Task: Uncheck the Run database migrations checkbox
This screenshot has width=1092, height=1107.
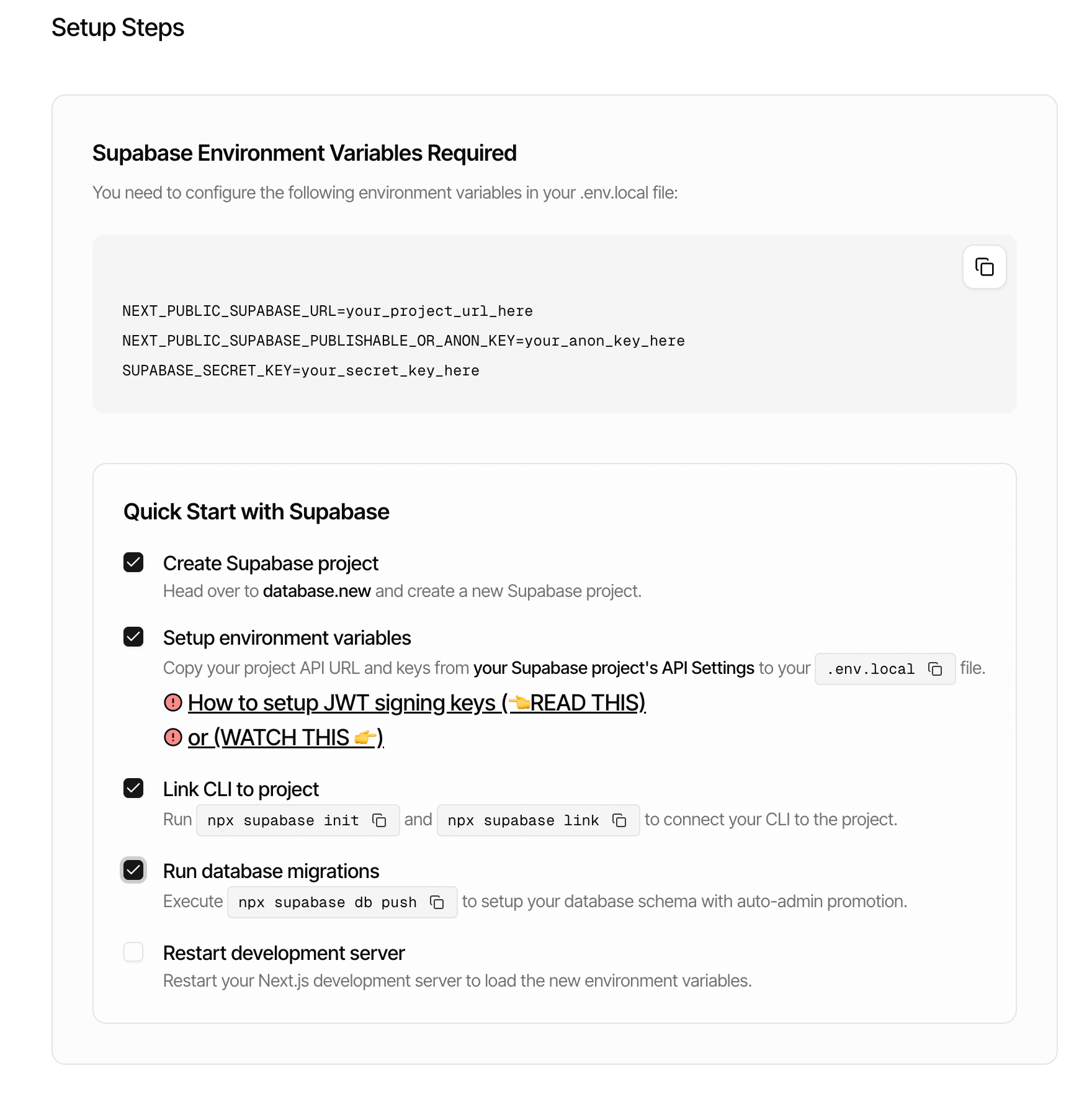Action: [x=133, y=870]
